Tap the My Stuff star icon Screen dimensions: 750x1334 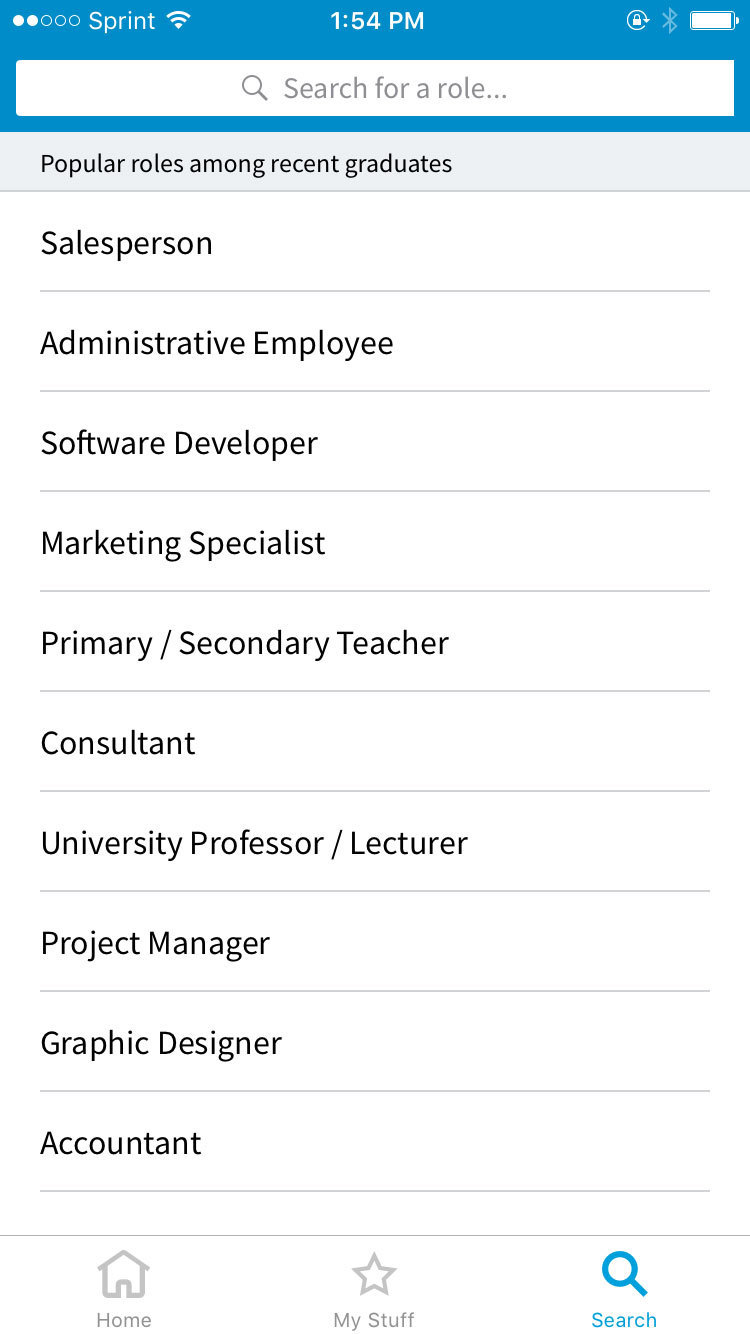tap(374, 1276)
